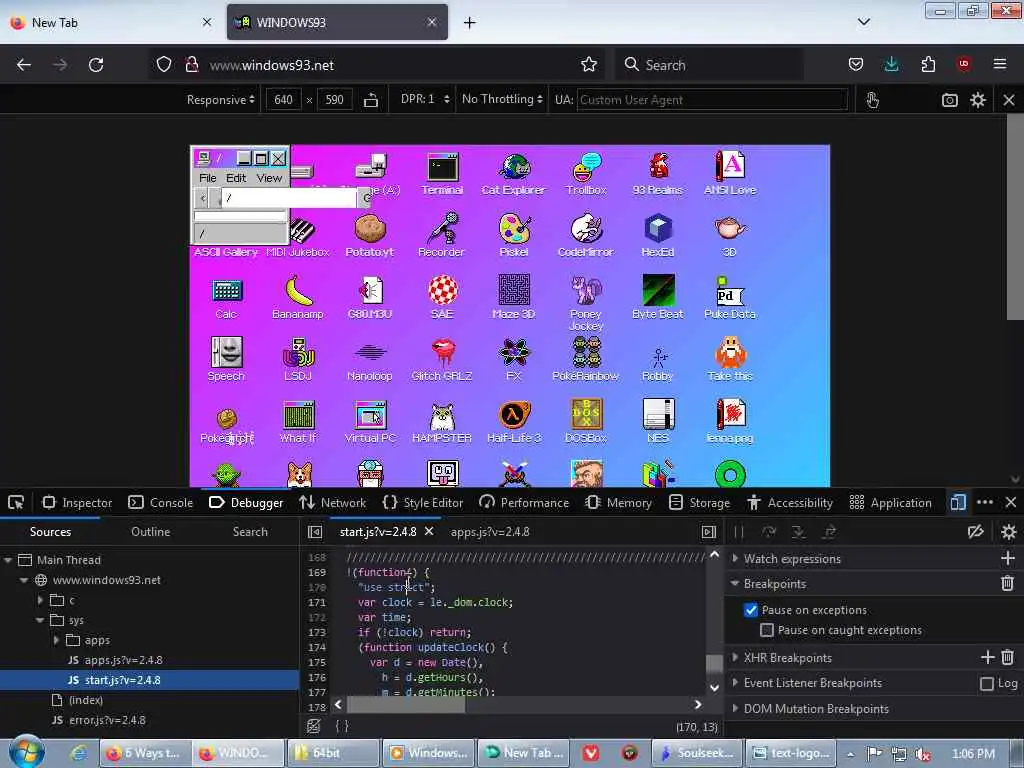Toggle pretty print source braces
Image resolution: width=1024 pixels, height=768 pixels.
point(342,726)
